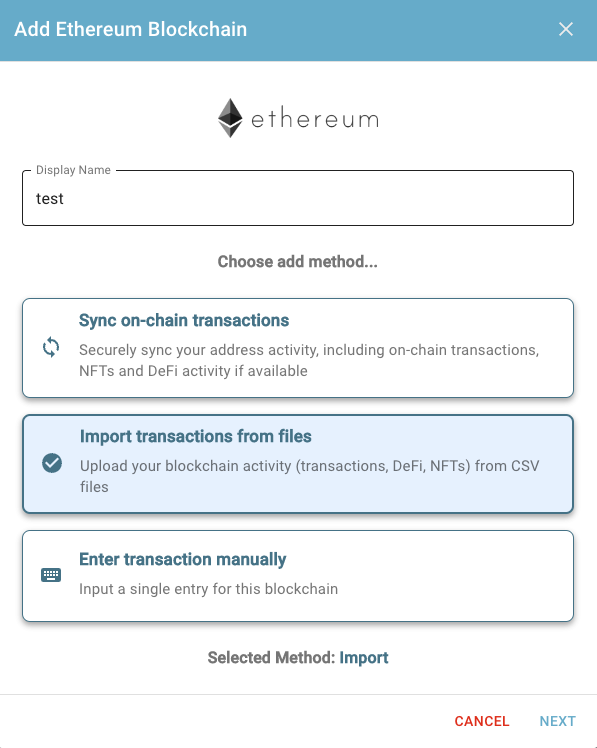Click the ethereum wordmark text
This screenshot has width=597, height=748.
click(315, 118)
